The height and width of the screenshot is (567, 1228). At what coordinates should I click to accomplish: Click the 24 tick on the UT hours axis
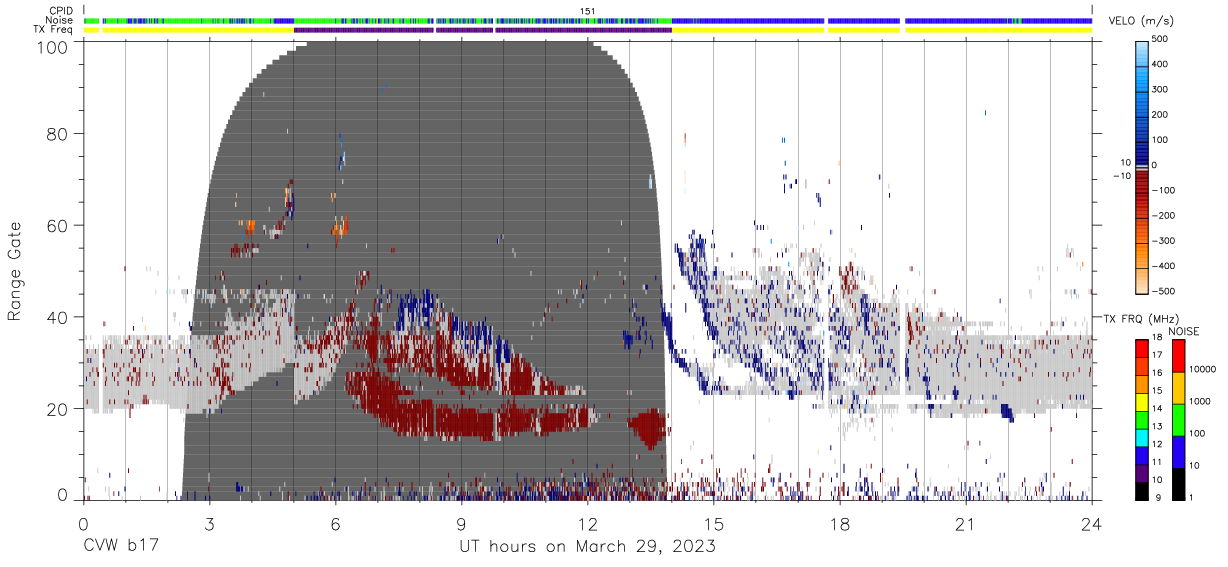[1092, 523]
